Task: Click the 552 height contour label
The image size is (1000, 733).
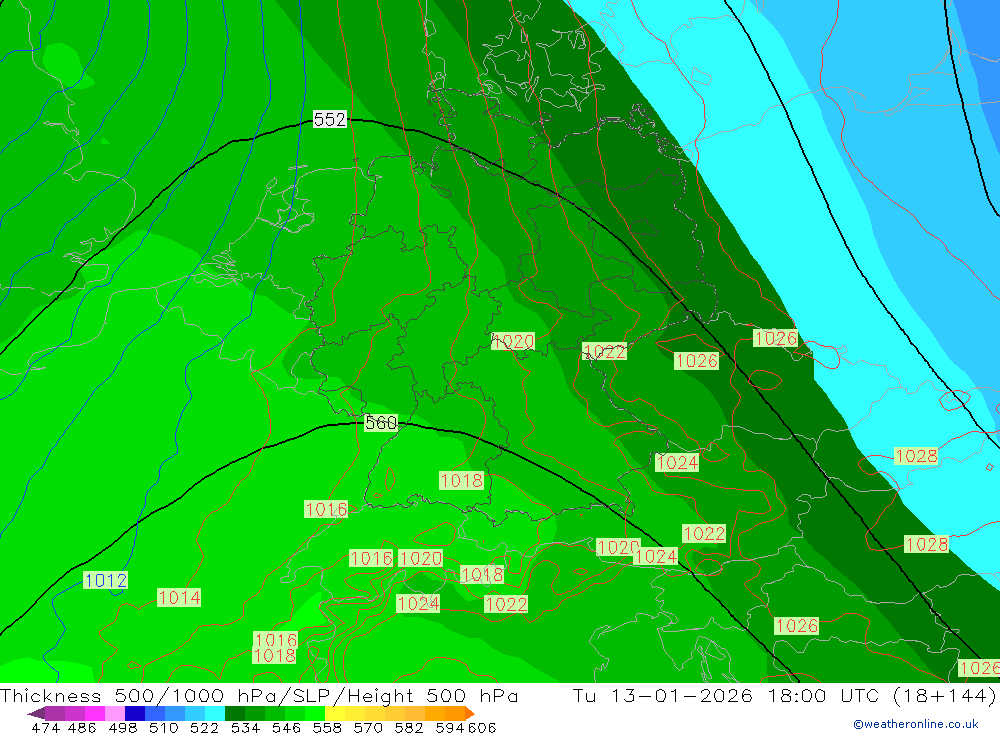Action: click(330, 119)
